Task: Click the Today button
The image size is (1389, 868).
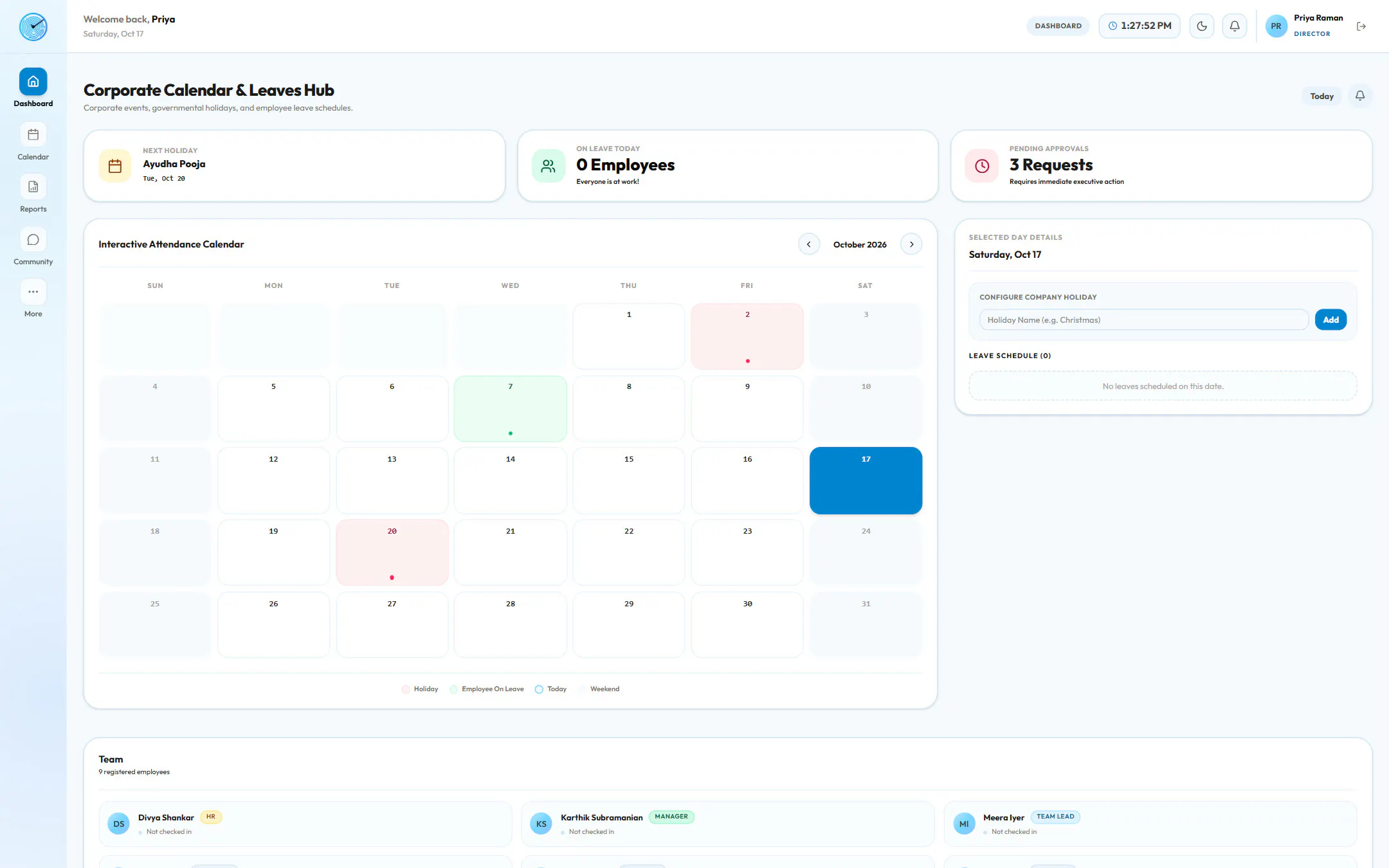Action: 1321,96
